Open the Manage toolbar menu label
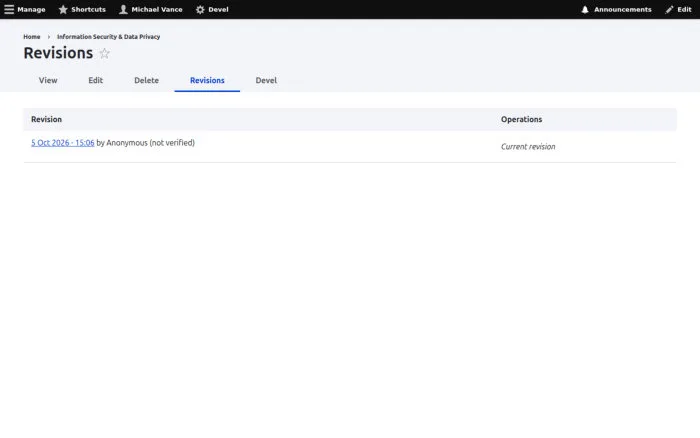The width and height of the screenshot is (700, 438). 31,9
